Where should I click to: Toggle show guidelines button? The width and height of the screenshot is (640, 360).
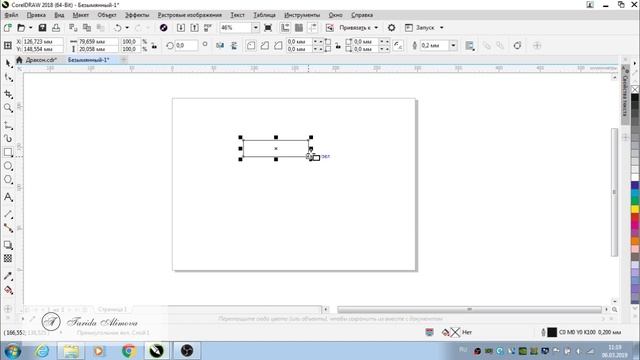[x=313, y=28]
